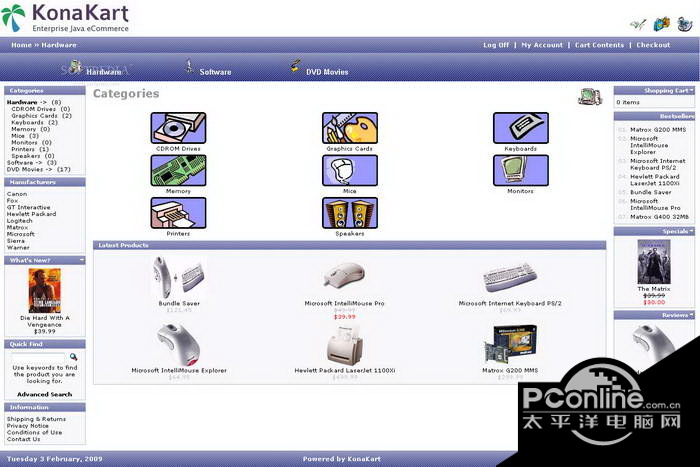Open the Conditions of Use link

(34, 432)
